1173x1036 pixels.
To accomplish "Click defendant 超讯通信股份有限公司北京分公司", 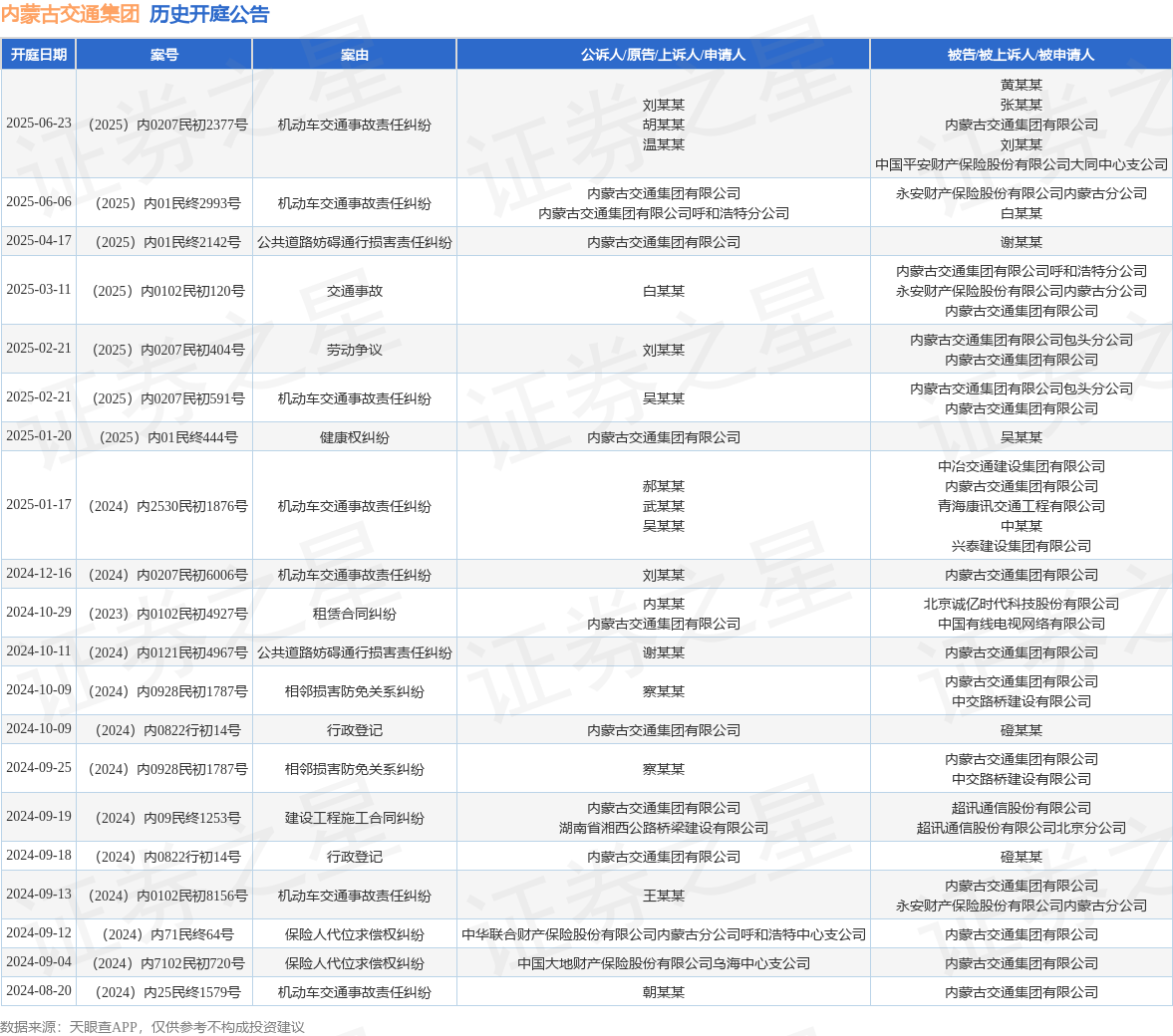I will 1022,828.
